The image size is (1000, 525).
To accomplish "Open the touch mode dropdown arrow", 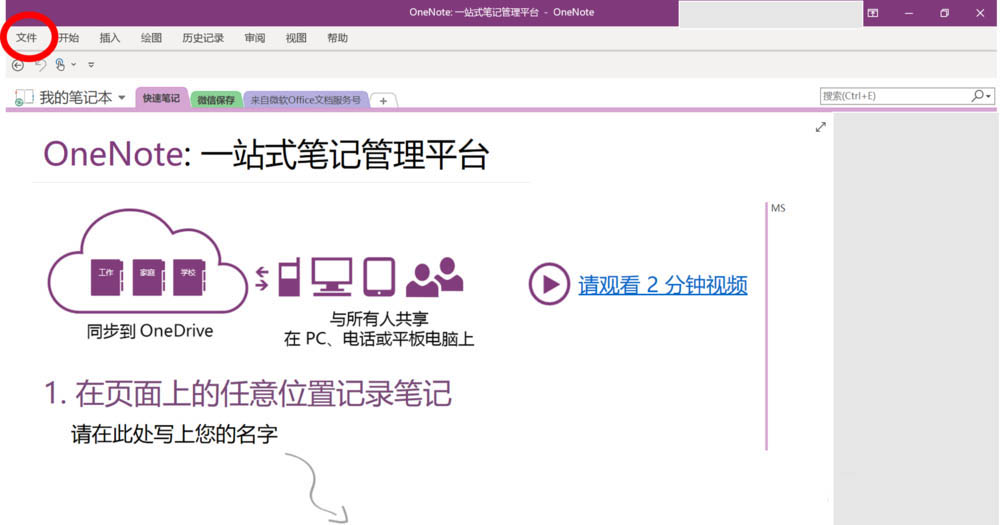I will point(74,65).
